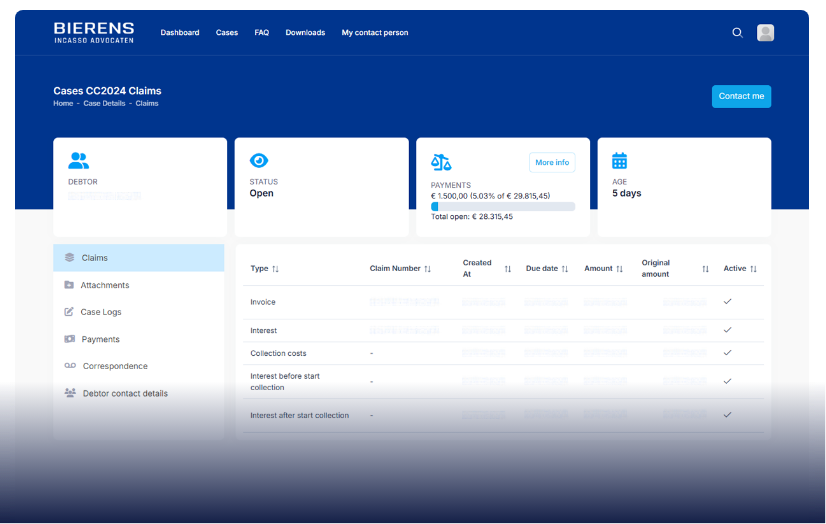Click the Invoice type cell
This screenshot has width=826, height=524.
[x=263, y=302]
